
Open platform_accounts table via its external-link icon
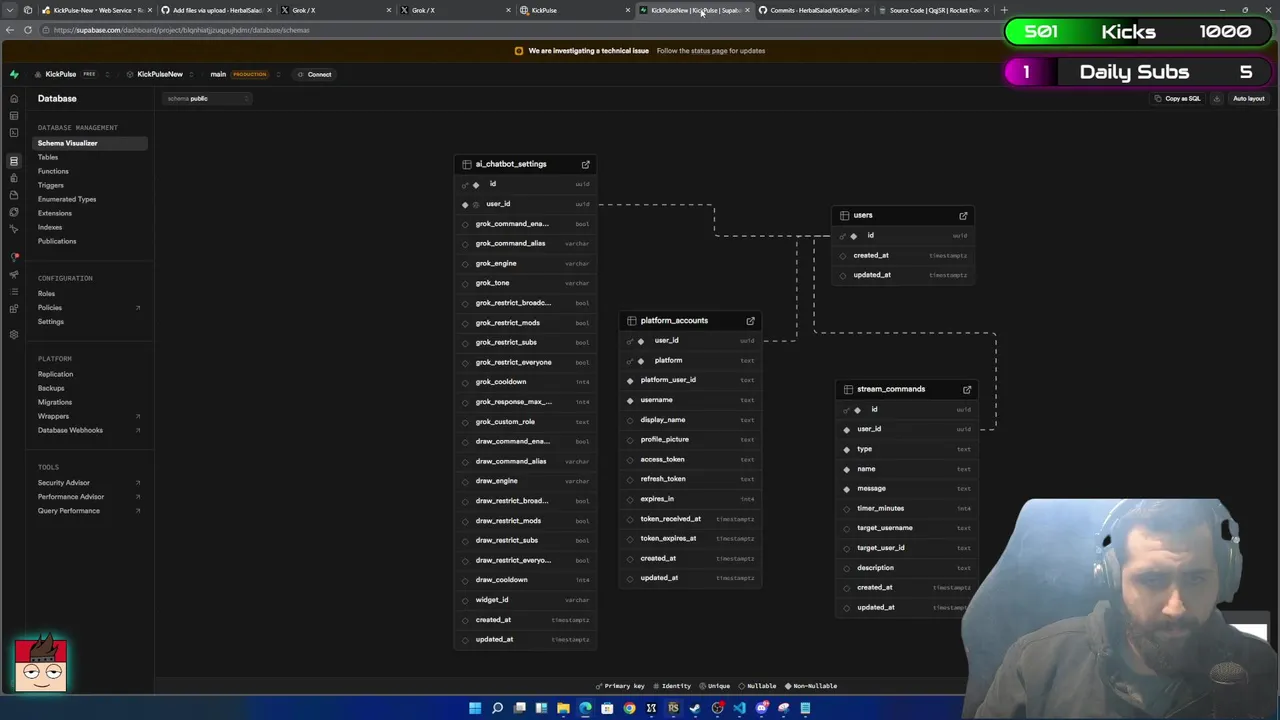(x=750, y=321)
